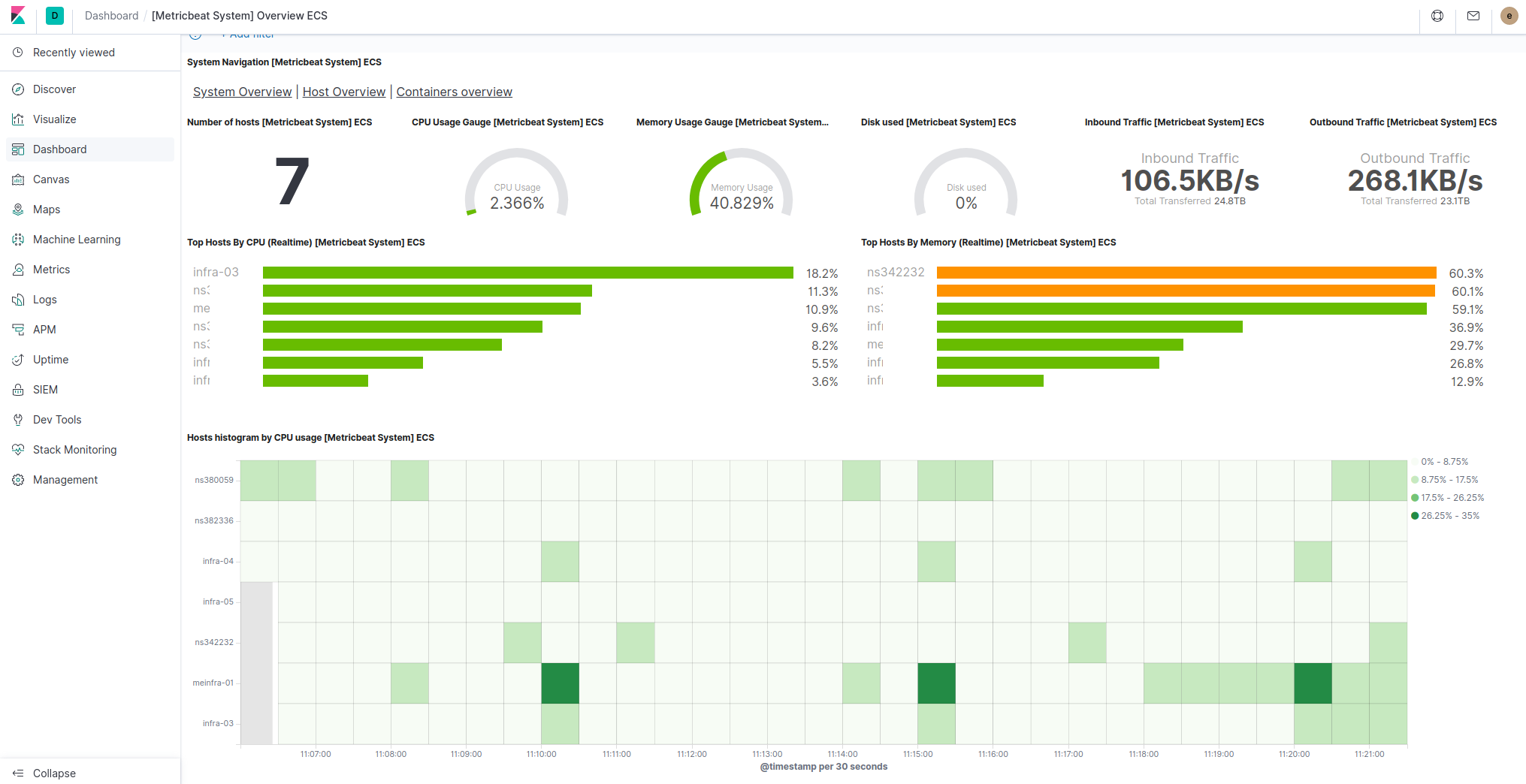Click meinfra-01 dark cell at 11:10:00
This screenshot has width=1526, height=784.
pos(561,683)
